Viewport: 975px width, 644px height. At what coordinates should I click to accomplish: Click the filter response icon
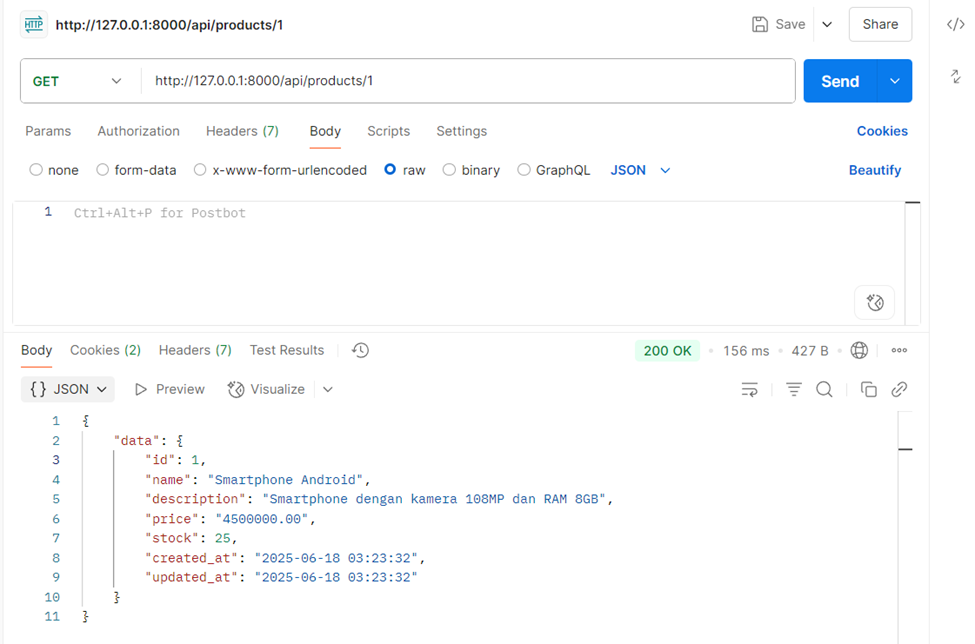(794, 389)
